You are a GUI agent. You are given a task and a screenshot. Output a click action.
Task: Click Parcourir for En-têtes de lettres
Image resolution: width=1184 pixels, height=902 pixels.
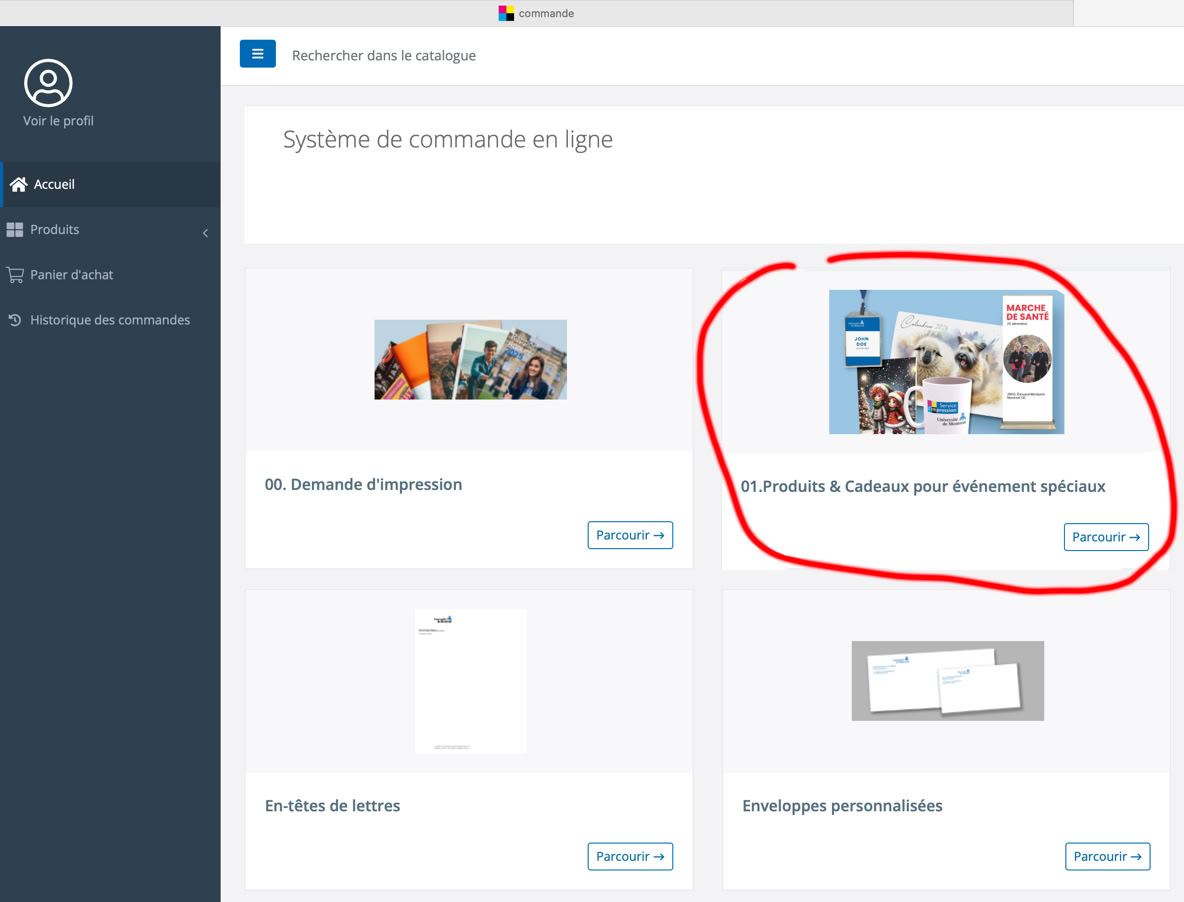630,856
